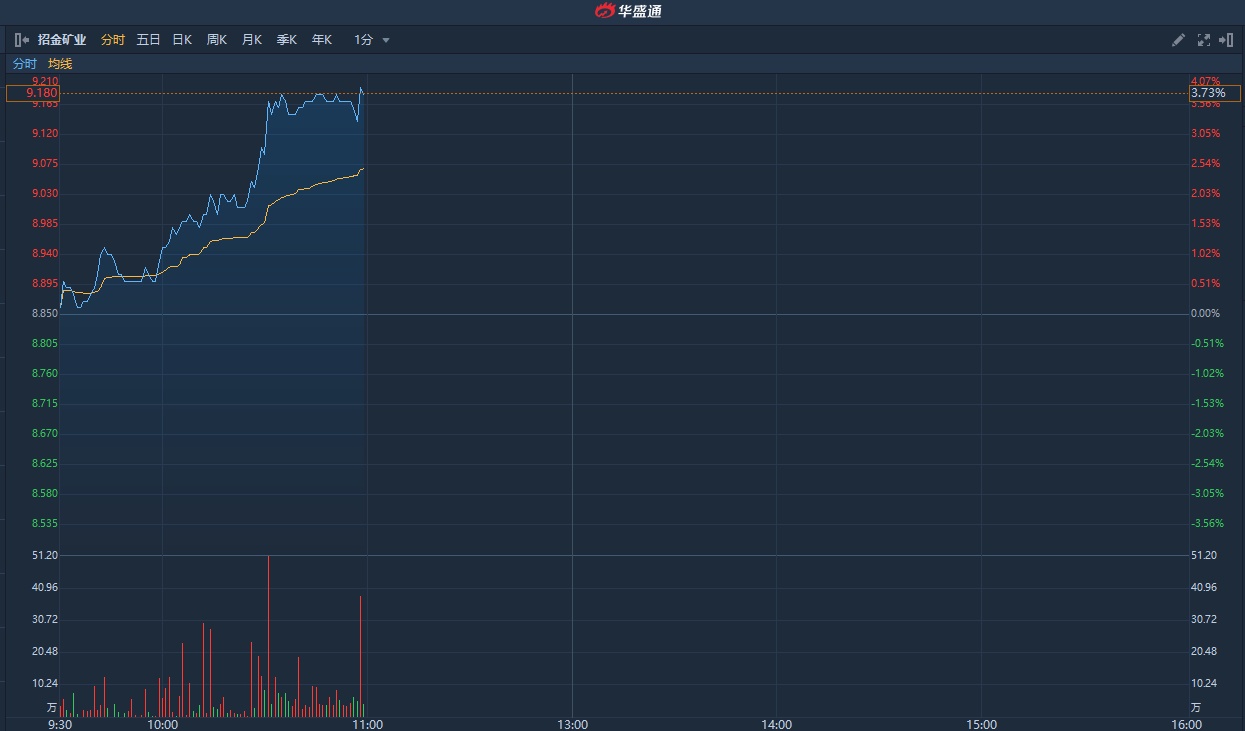Toggle the blue 分时 price line legend
1245x731 pixels.
coord(25,64)
